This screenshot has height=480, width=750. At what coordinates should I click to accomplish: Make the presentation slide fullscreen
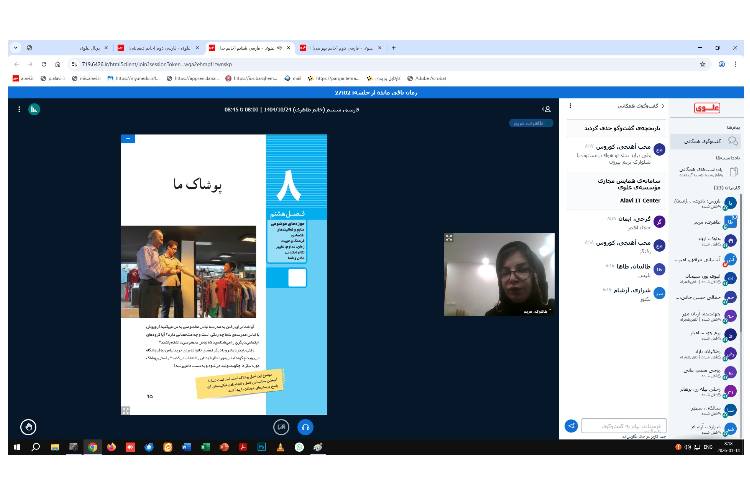tap(126, 410)
